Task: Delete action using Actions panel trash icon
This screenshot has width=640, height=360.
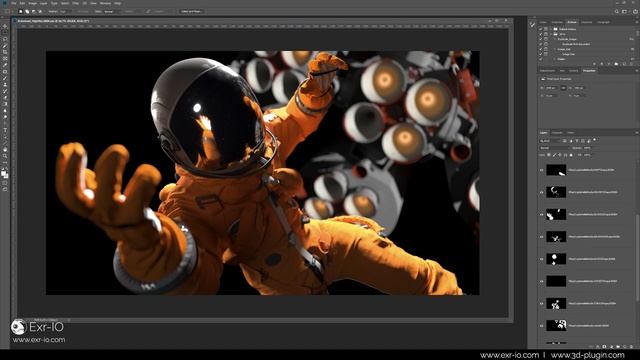Action: pyautogui.click(x=631, y=64)
